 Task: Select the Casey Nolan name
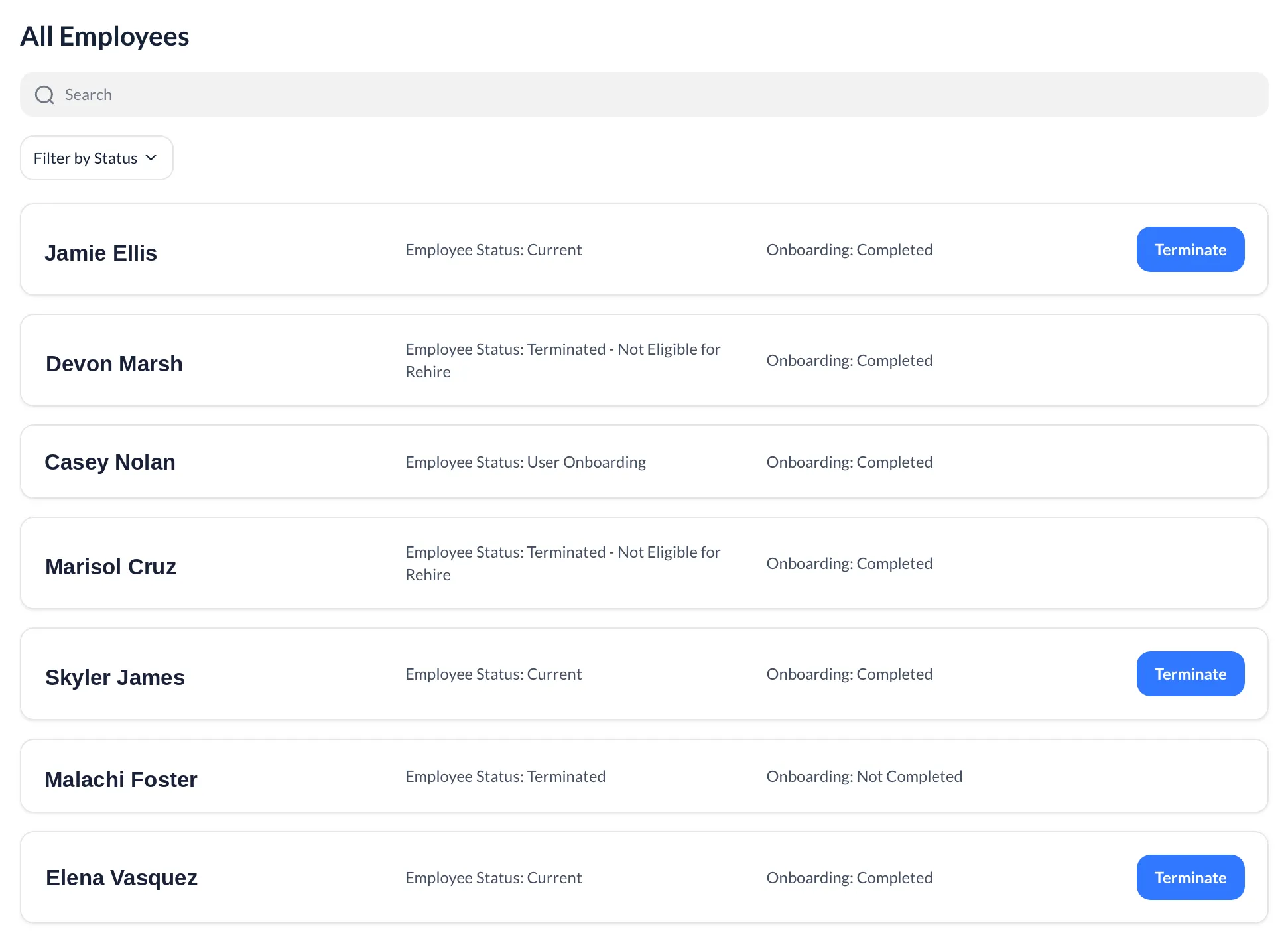click(x=110, y=462)
